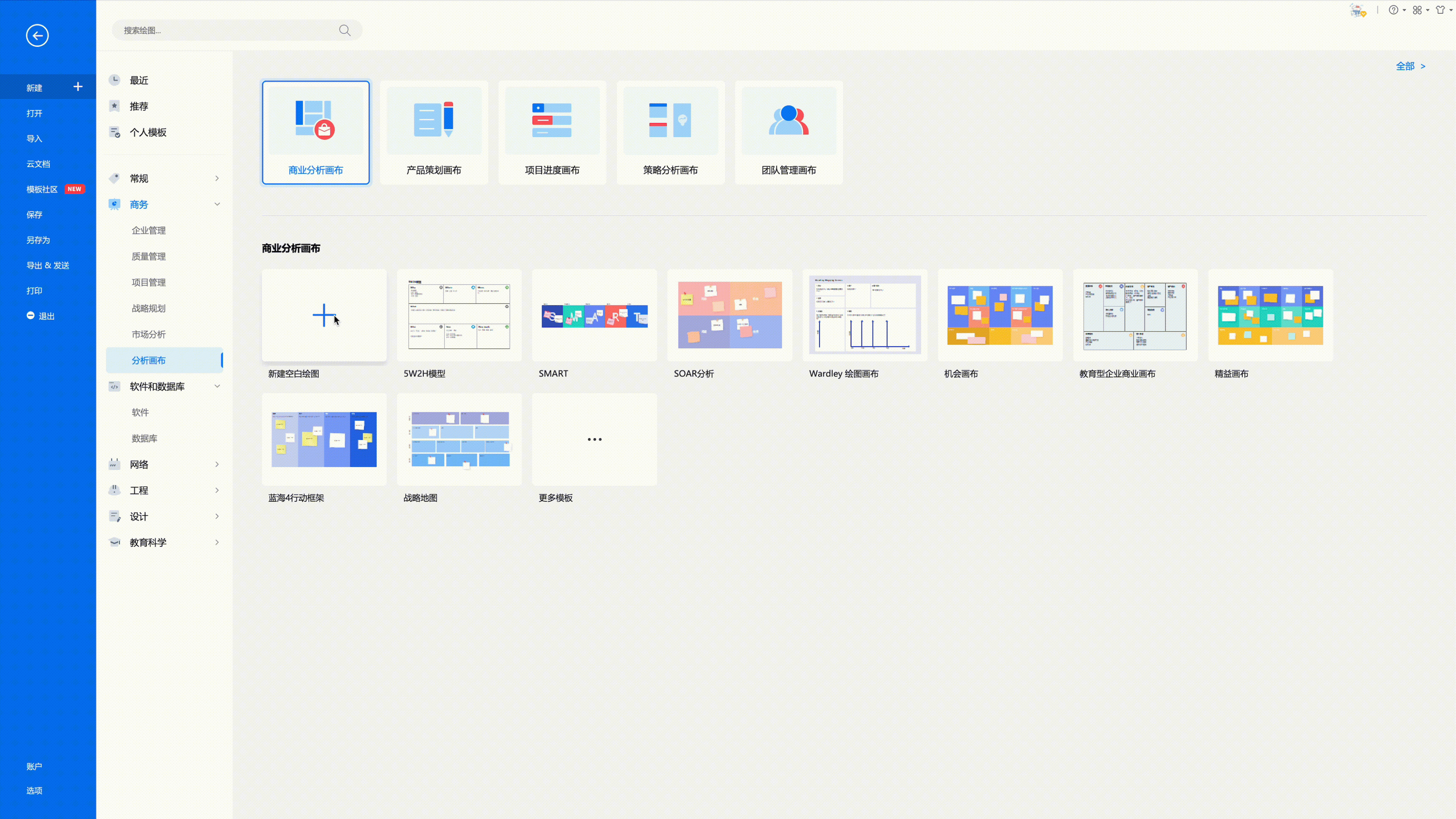1456x819 pixels.
Task: Open the 精益画布 template thumbnail
Action: [x=1271, y=315]
